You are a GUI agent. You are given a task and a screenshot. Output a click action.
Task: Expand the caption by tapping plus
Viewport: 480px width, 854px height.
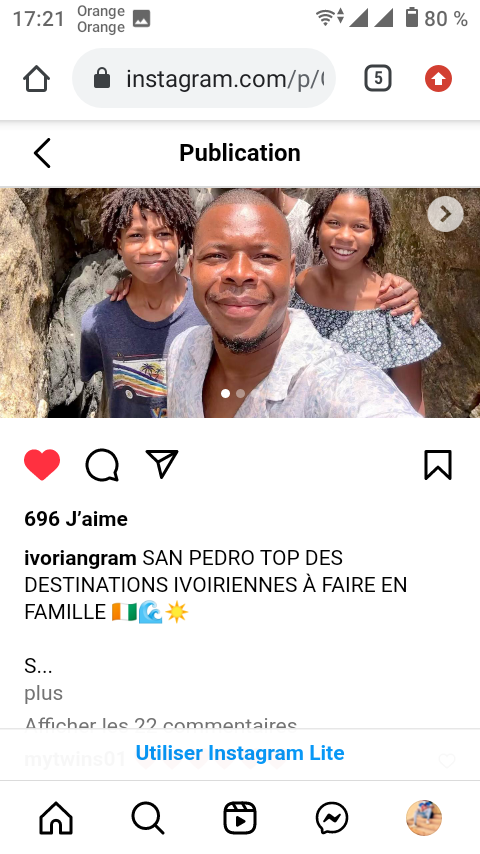point(44,693)
